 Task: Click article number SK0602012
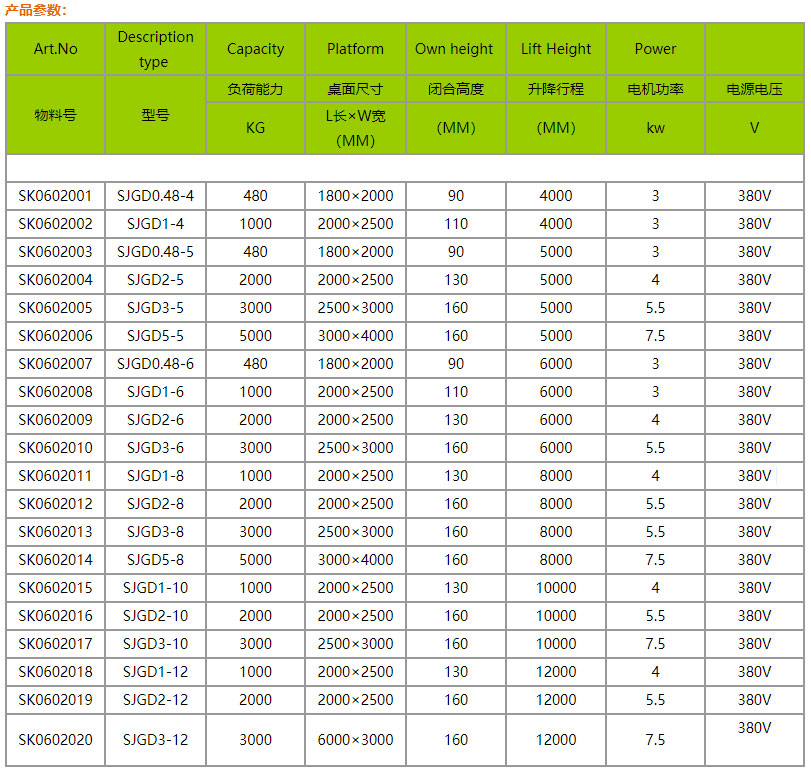55,503
